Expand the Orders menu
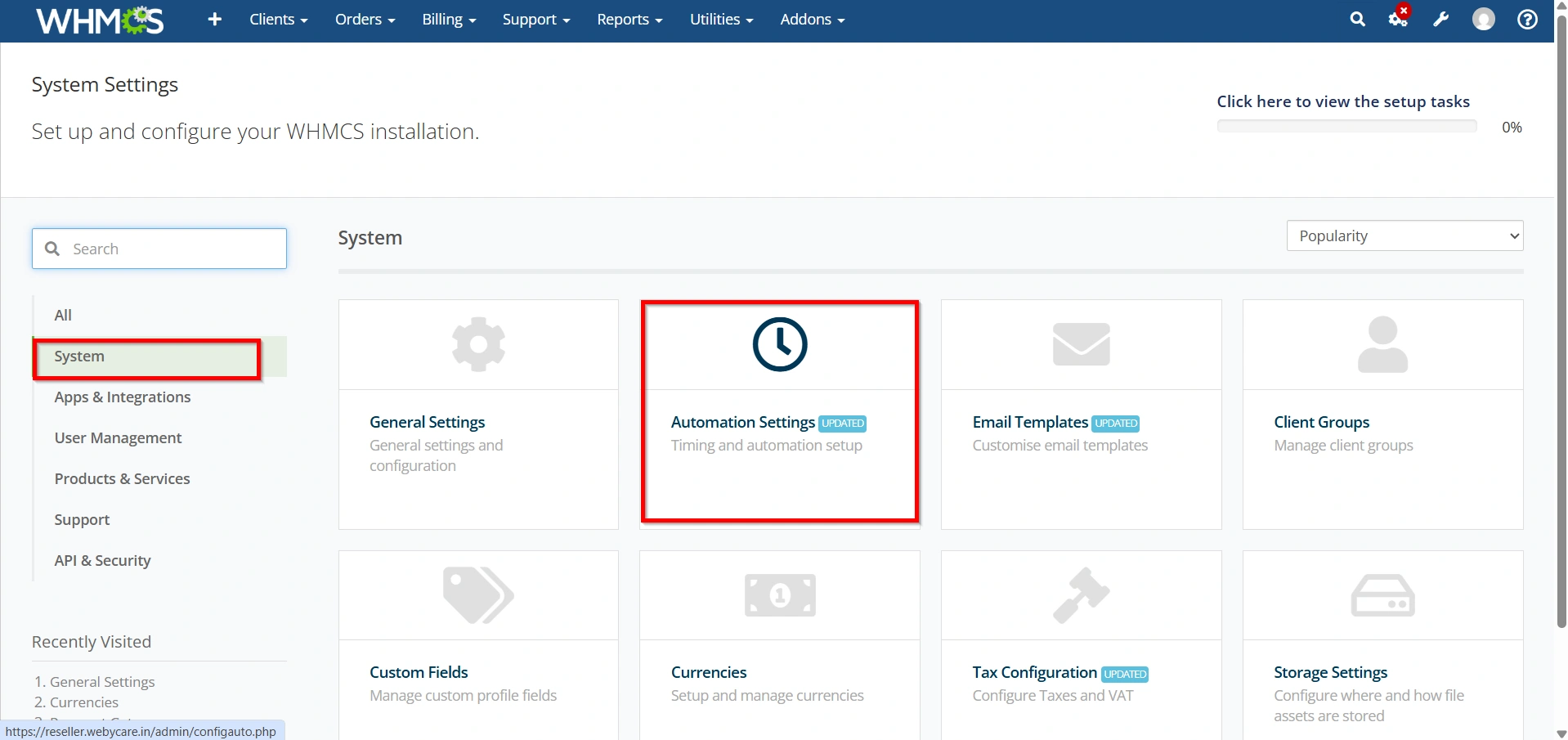 365,19
